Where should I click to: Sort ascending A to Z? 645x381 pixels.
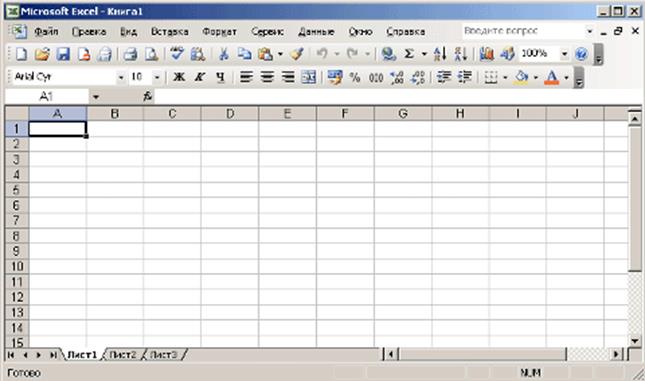click(x=439, y=54)
